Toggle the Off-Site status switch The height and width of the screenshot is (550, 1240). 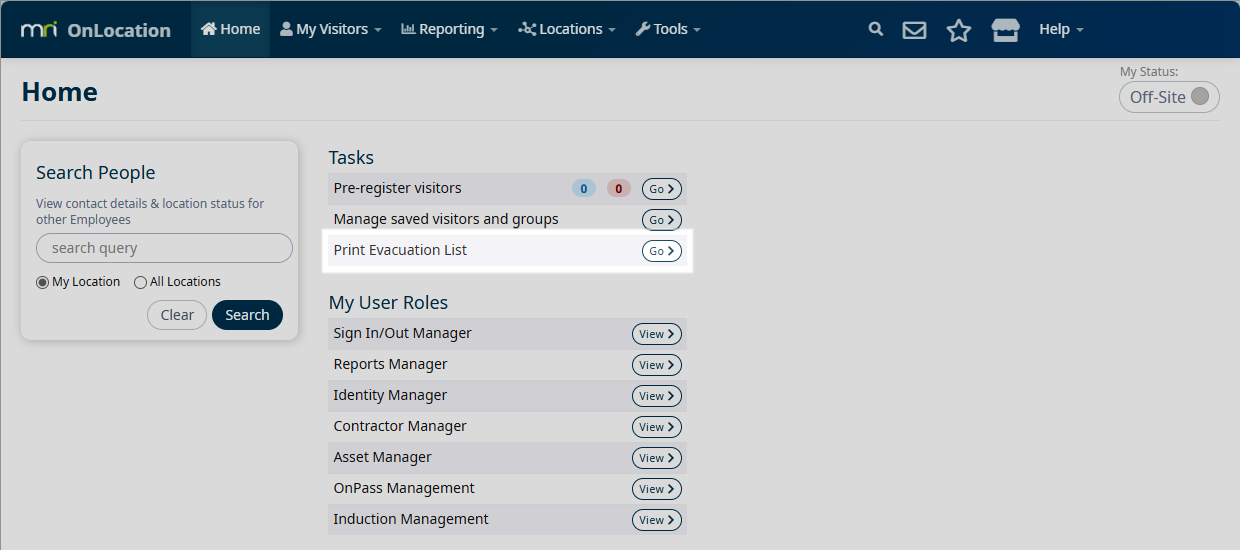pos(1169,97)
